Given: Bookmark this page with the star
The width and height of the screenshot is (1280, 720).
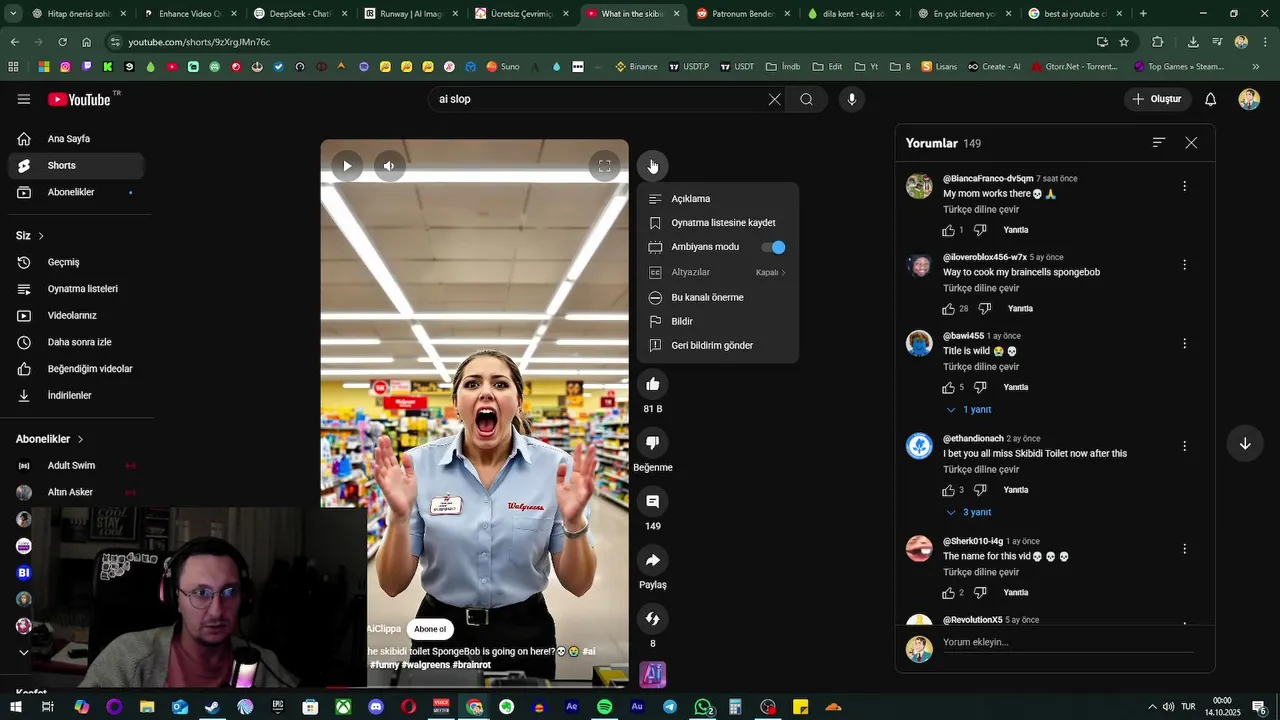Looking at the screenshot, I should tap(1124, 42).
